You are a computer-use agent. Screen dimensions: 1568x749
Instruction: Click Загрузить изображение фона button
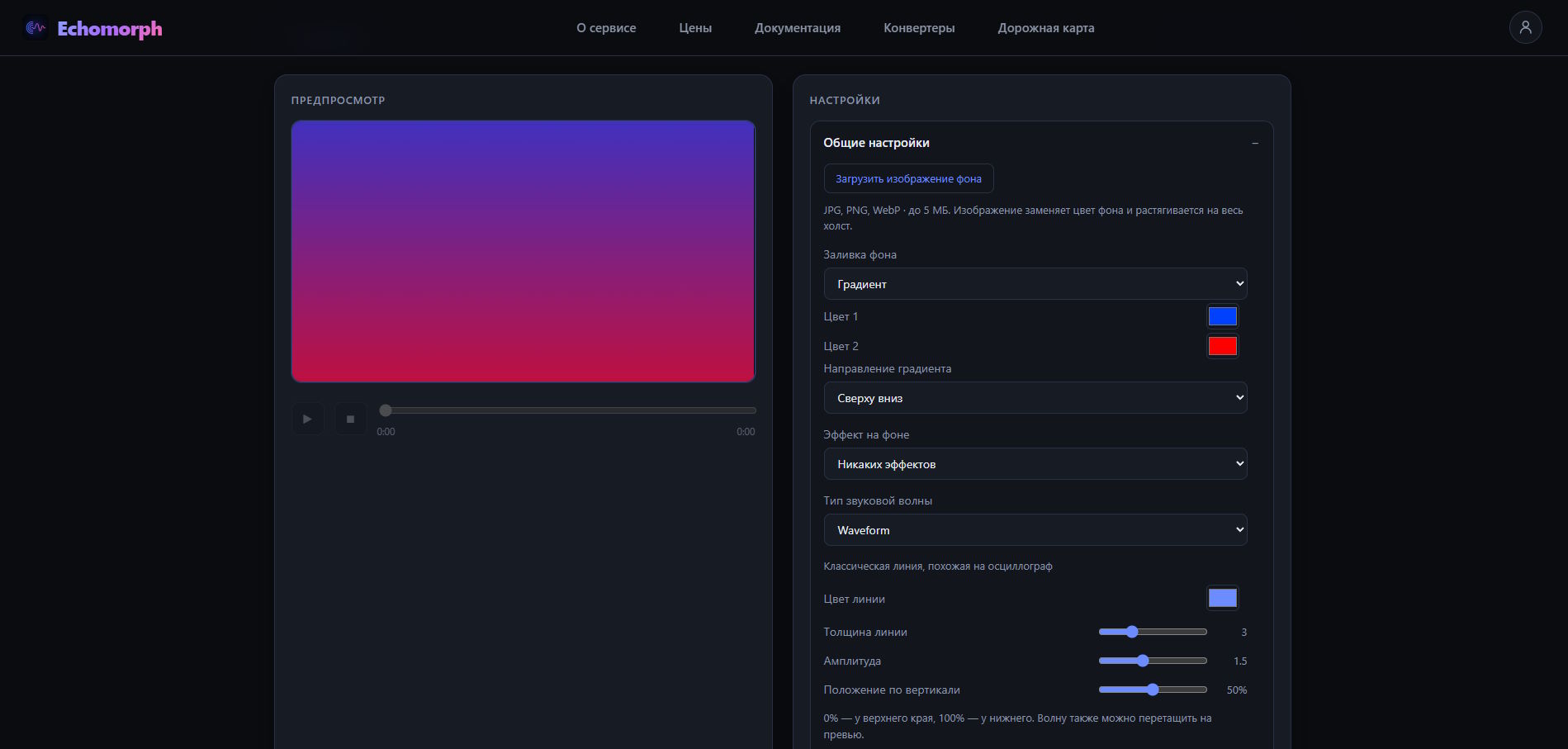click(908, 178)
